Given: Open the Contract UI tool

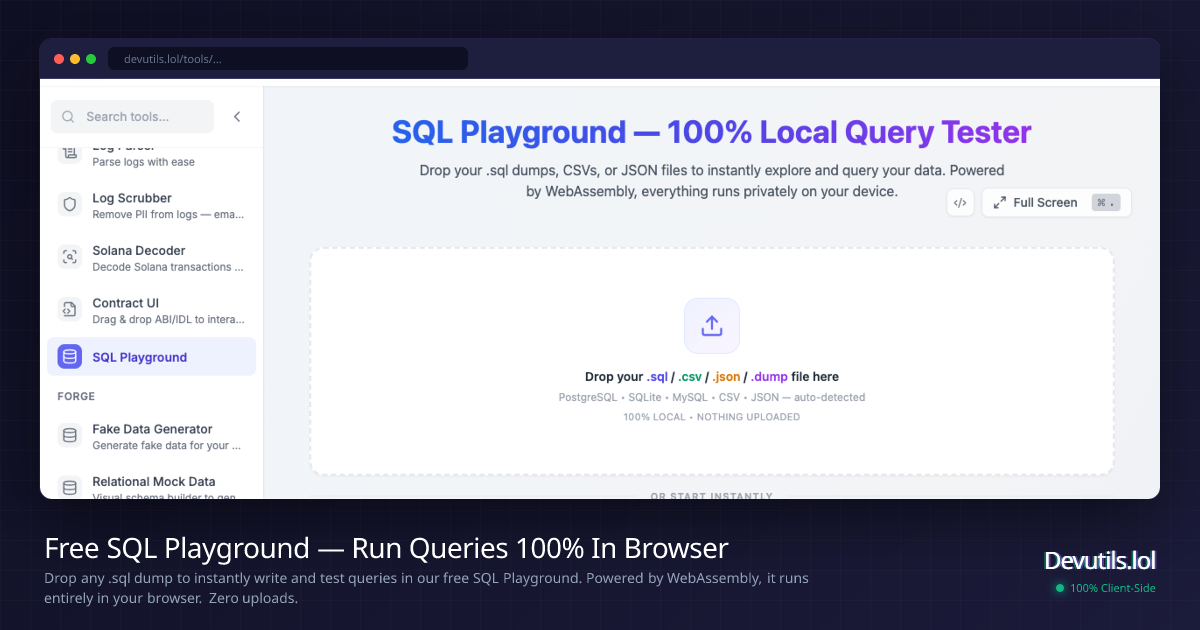Looking at the screenshot, I should [151, 310].
